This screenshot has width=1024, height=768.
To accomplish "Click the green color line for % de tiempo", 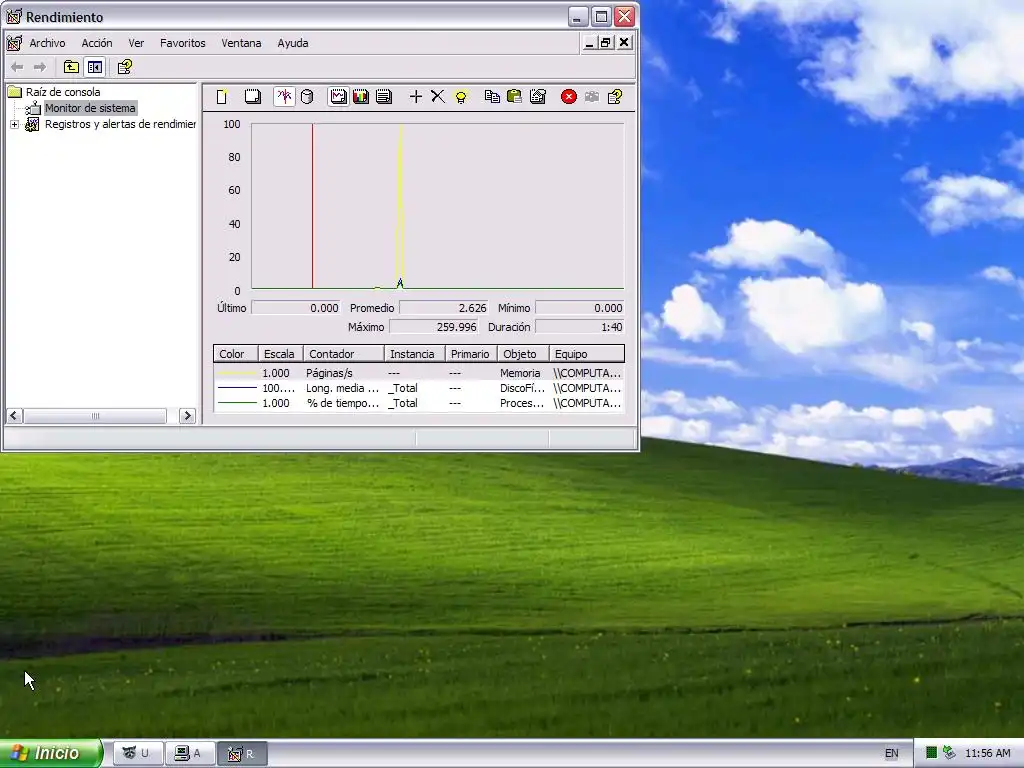I will (x=236, y=403).
